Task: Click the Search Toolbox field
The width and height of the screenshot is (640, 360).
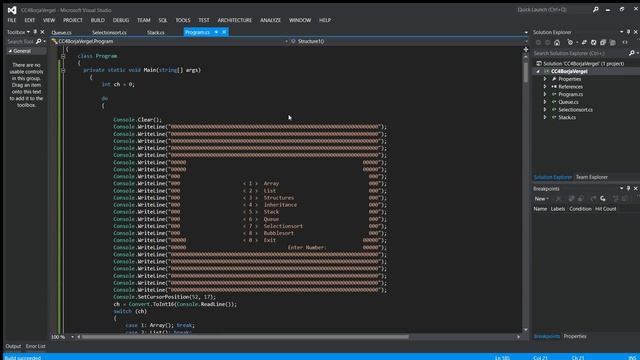Action: (x=20, y=41)
